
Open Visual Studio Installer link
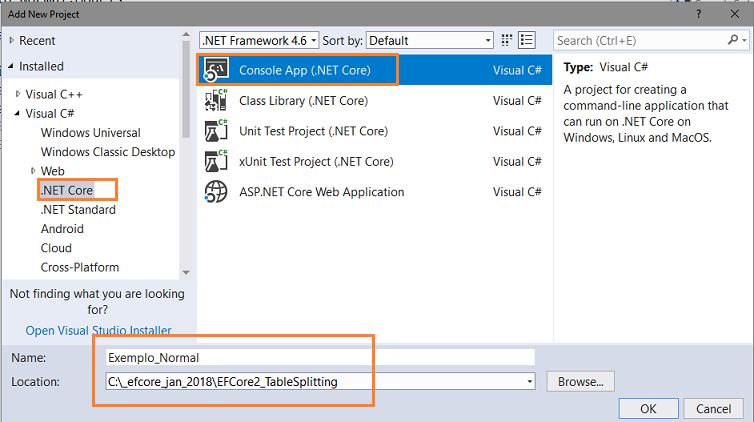[98, 330]
